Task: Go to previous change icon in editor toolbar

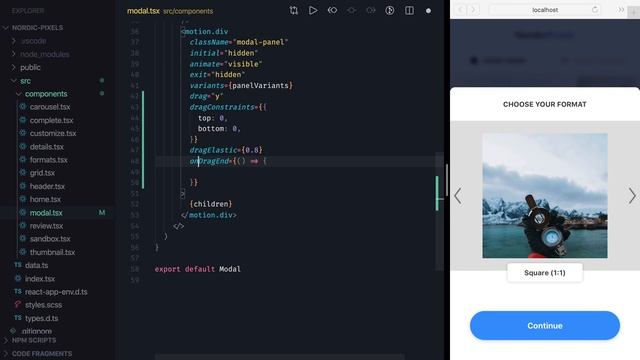Action: (332, 11)
